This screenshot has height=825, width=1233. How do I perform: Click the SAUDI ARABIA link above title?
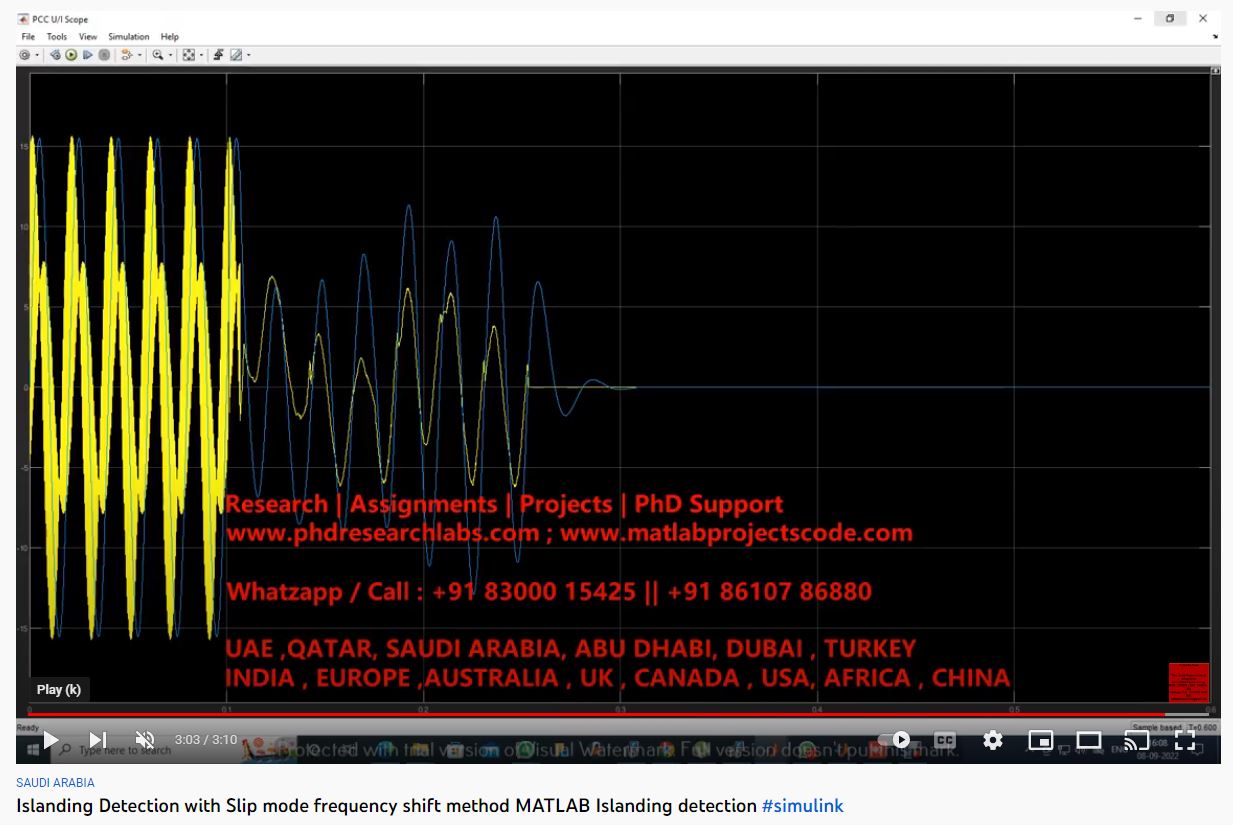pyautogui.click(x=55, y=783)
